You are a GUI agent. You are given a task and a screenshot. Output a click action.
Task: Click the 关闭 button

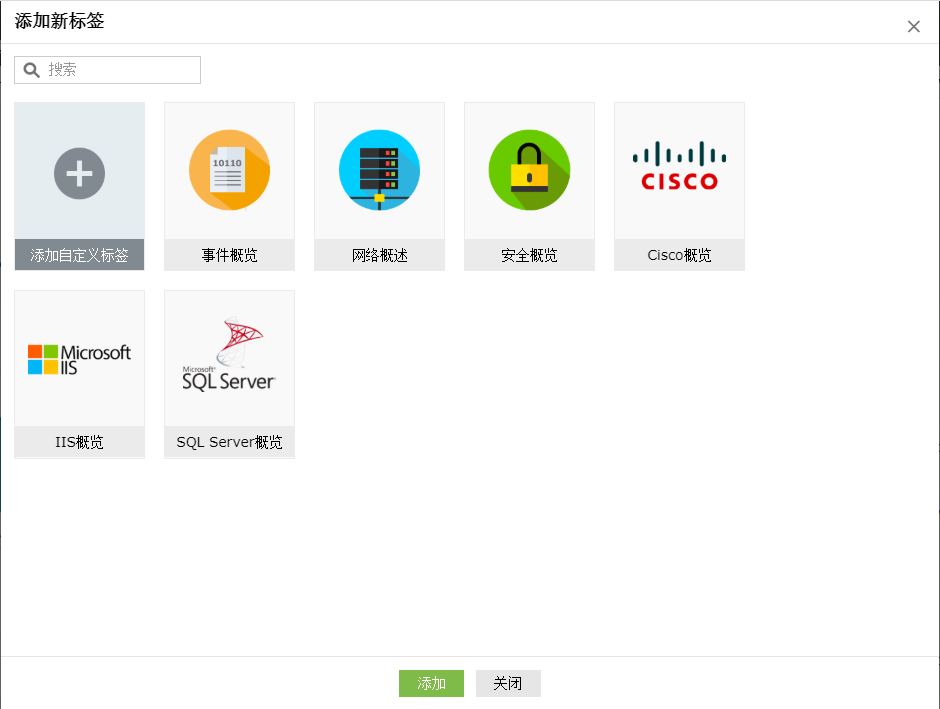point(508,683)
